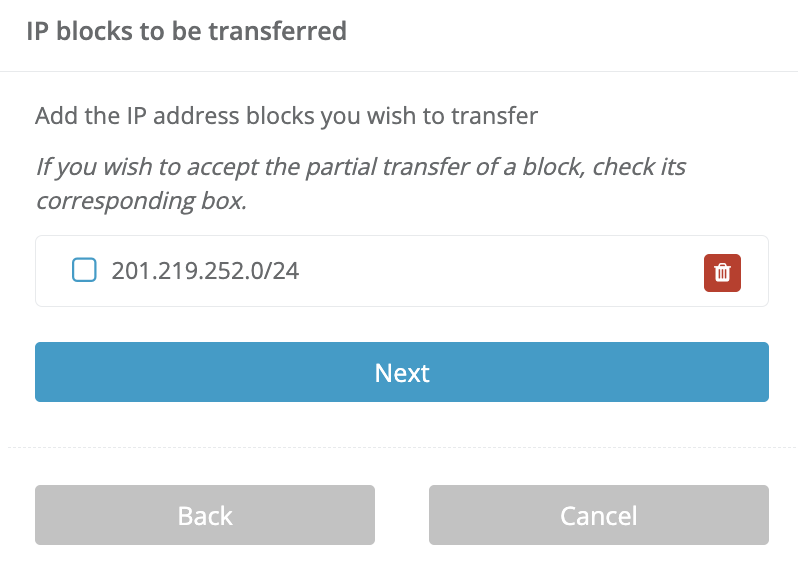This screenshot has width=798, height=580.
Task: Click the gray Back button
Action: click(205, 515)
